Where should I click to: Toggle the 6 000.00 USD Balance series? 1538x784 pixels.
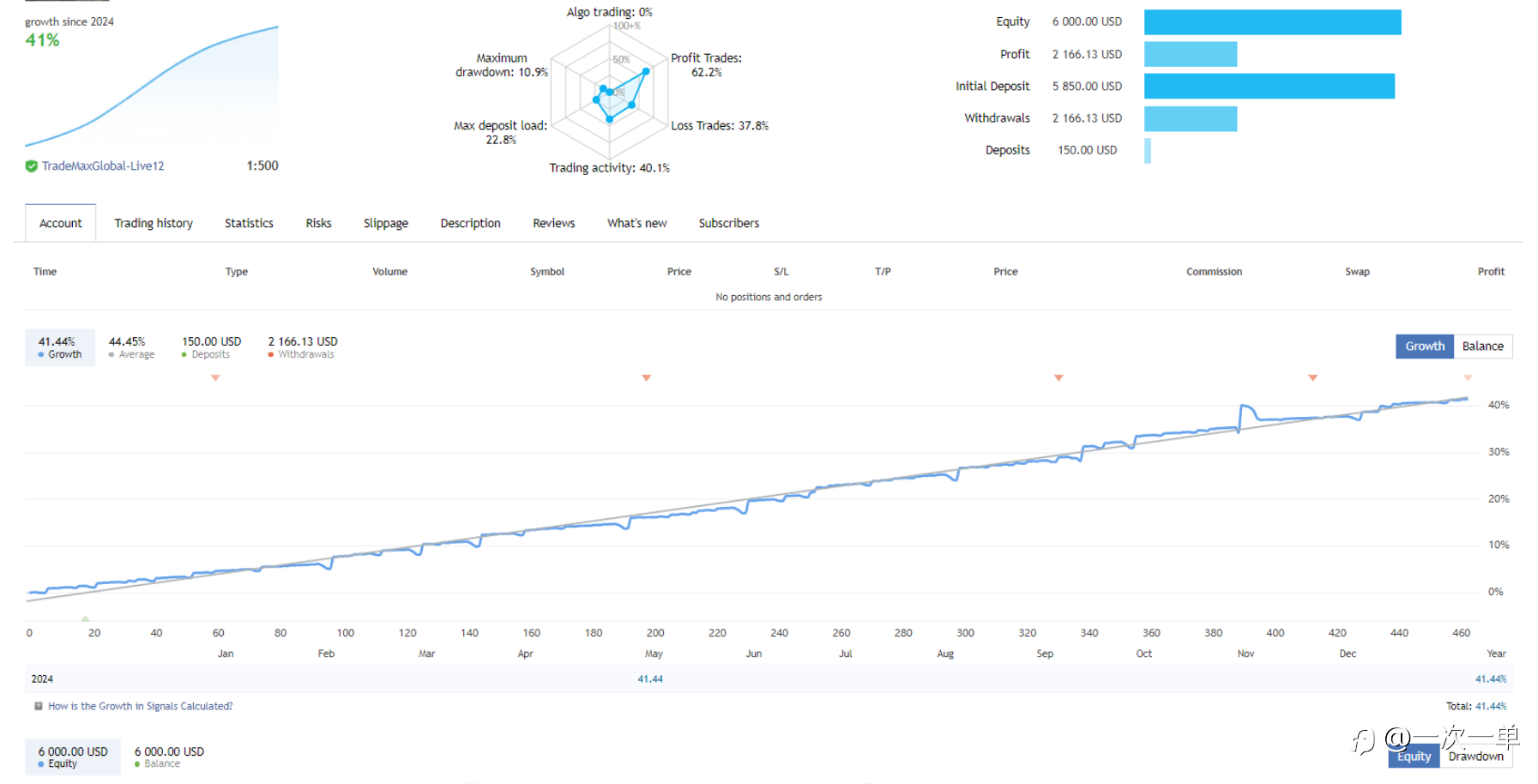tap(169, 757)
